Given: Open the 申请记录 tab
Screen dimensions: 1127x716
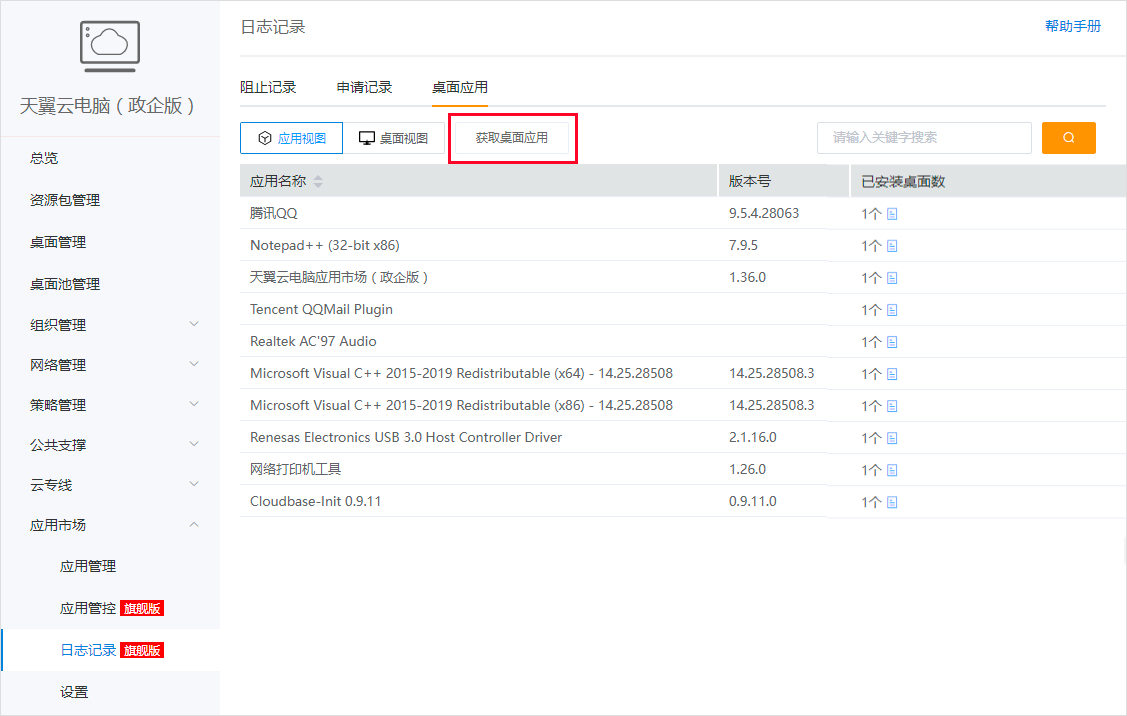Looking at the screenshot, I should click(364, 87).
